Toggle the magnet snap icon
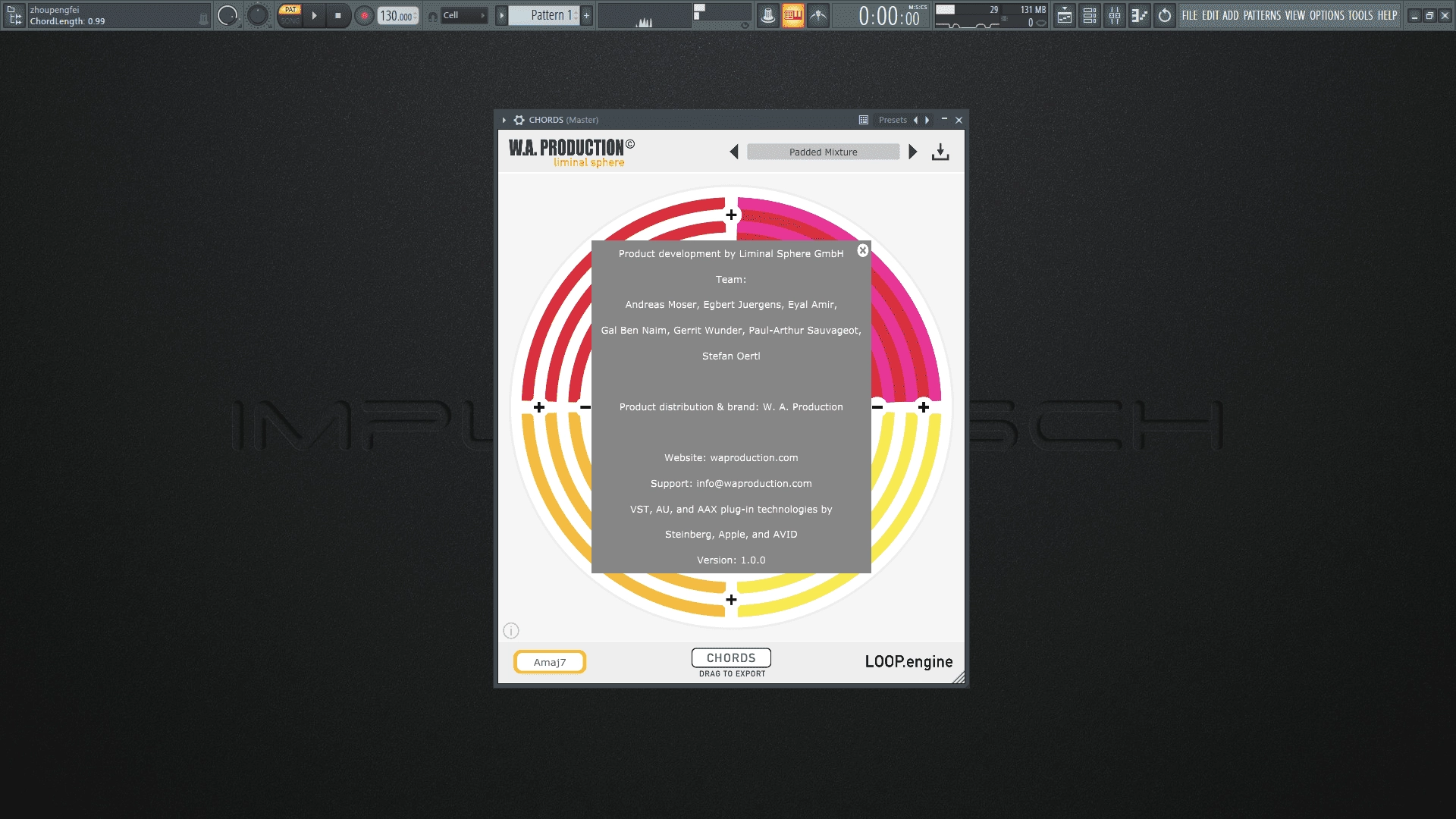Viewport: 1456px width, 819px height. (432, 16)
